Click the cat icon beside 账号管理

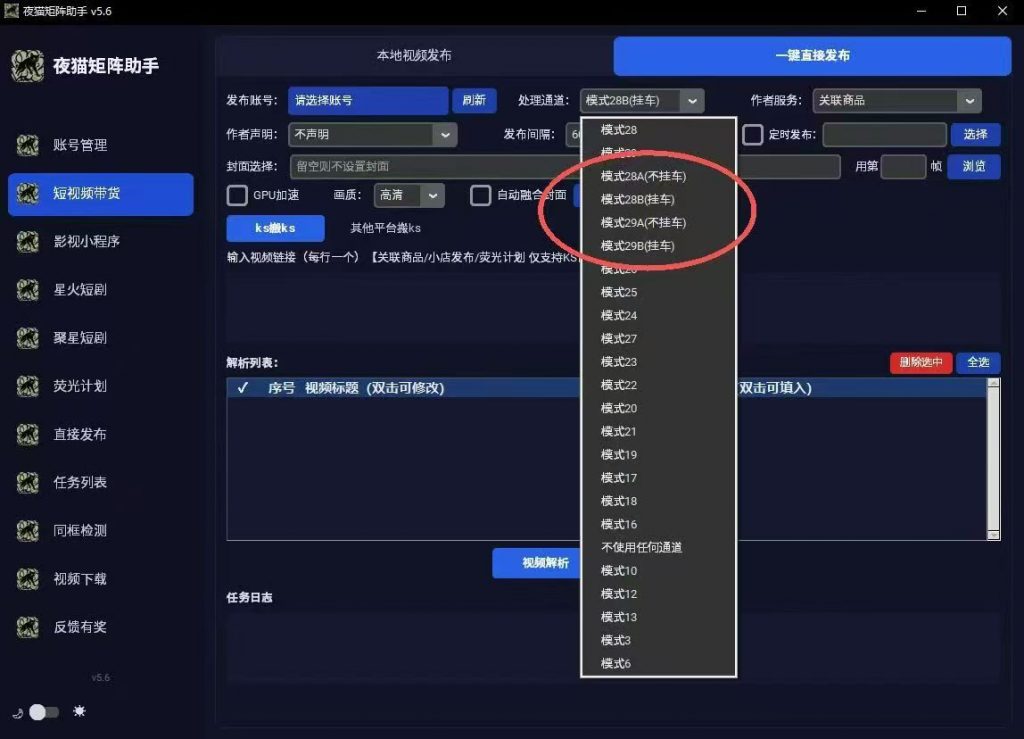[x=27, y=145]
